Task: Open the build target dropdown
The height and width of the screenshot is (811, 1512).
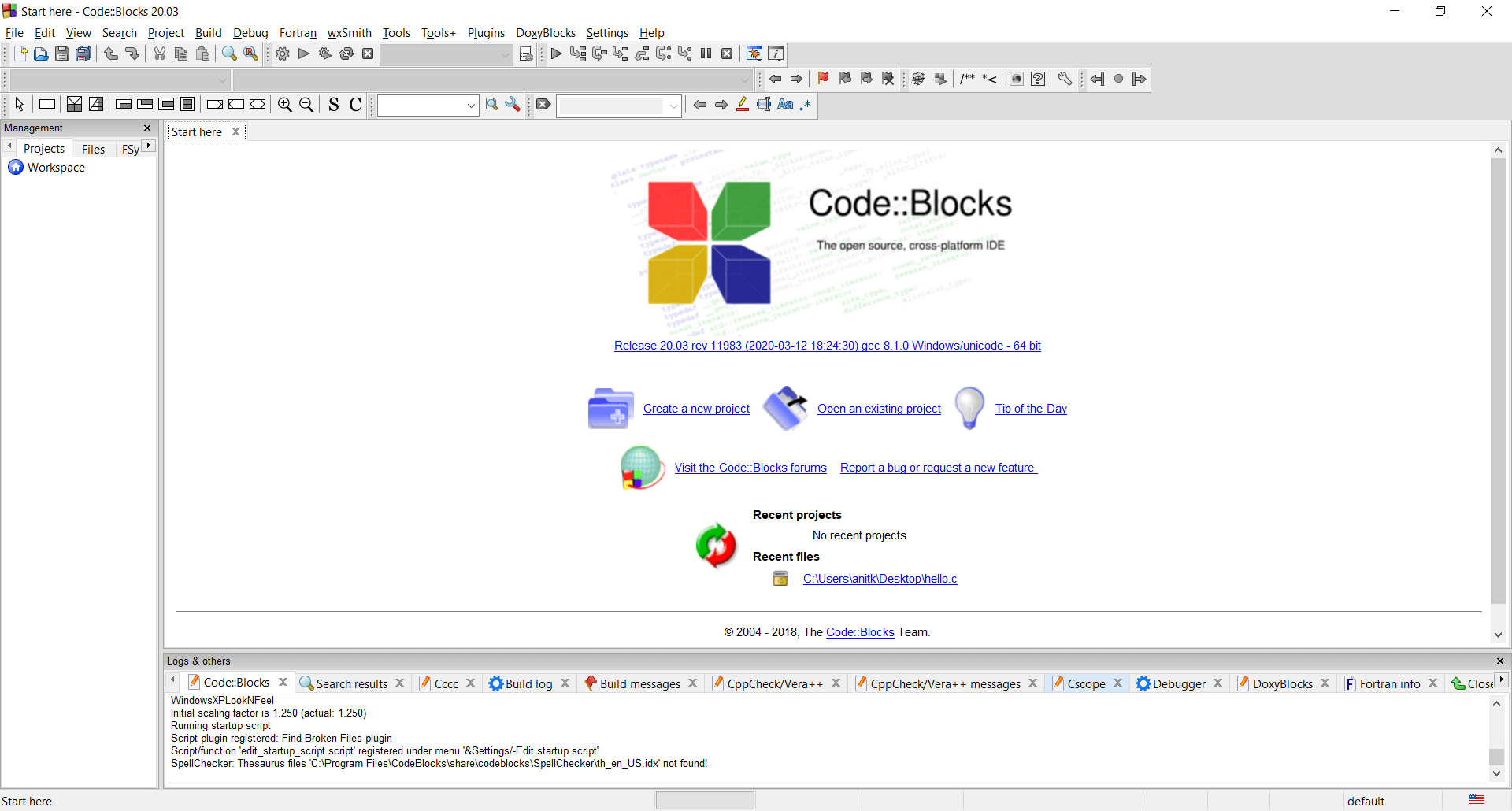Action: click(x=447, y=54)
